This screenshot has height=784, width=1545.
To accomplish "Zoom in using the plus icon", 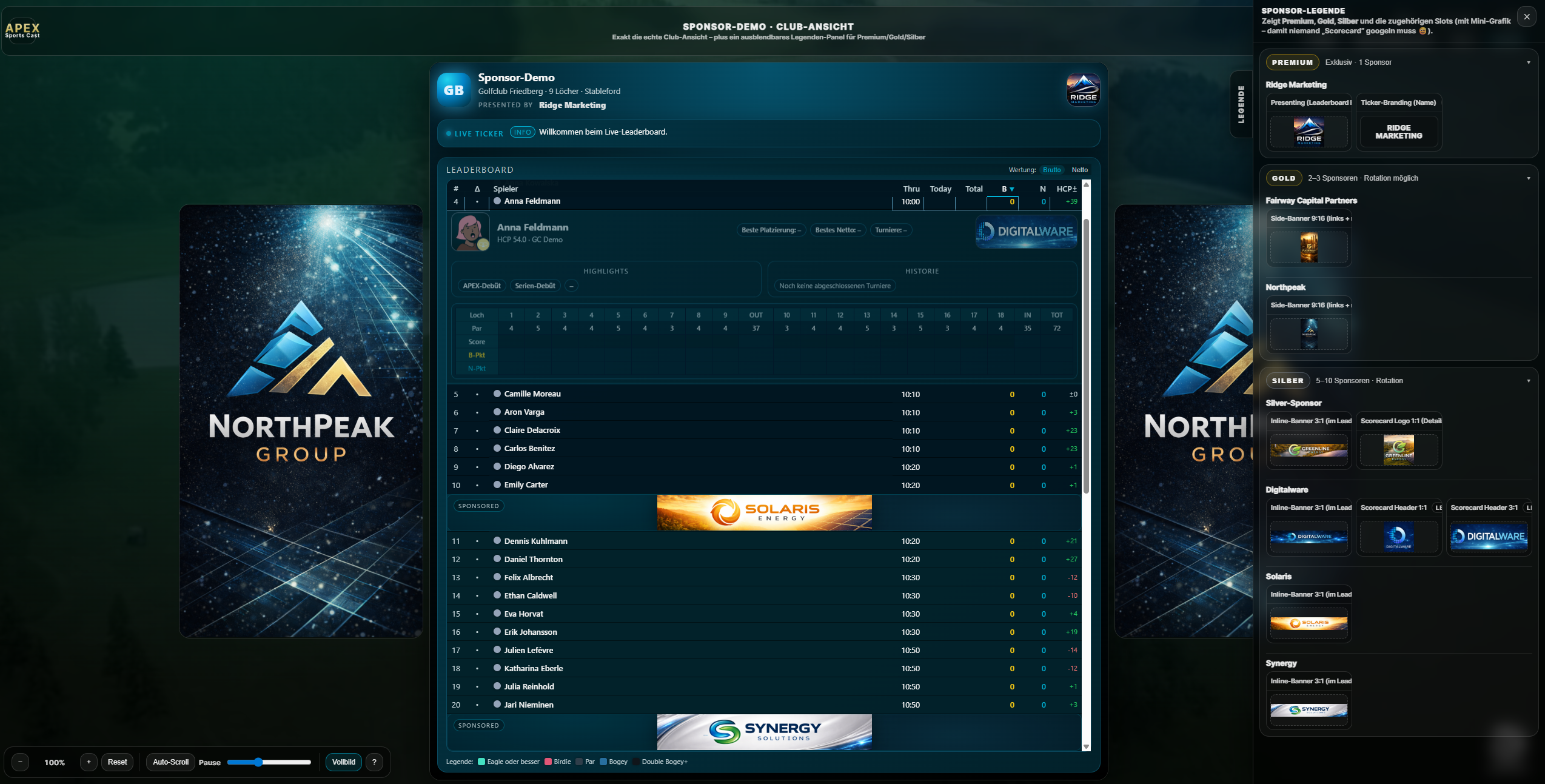I will click(x=89, y=762).
